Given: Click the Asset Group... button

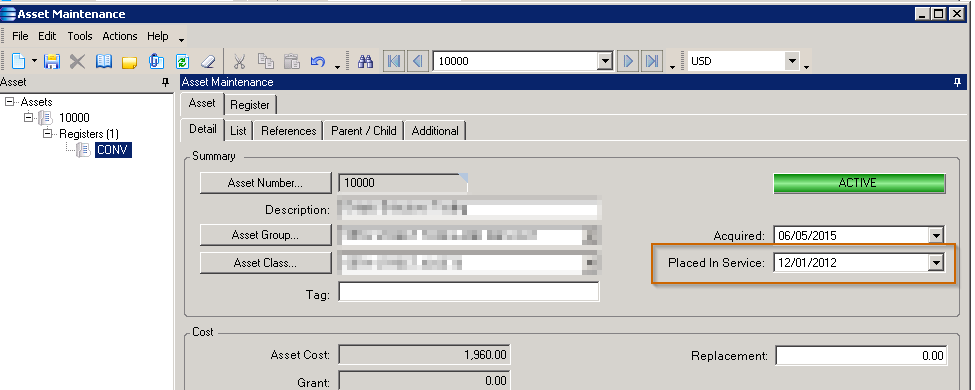Looking at the screenshot, I should [x=266, y=235].
